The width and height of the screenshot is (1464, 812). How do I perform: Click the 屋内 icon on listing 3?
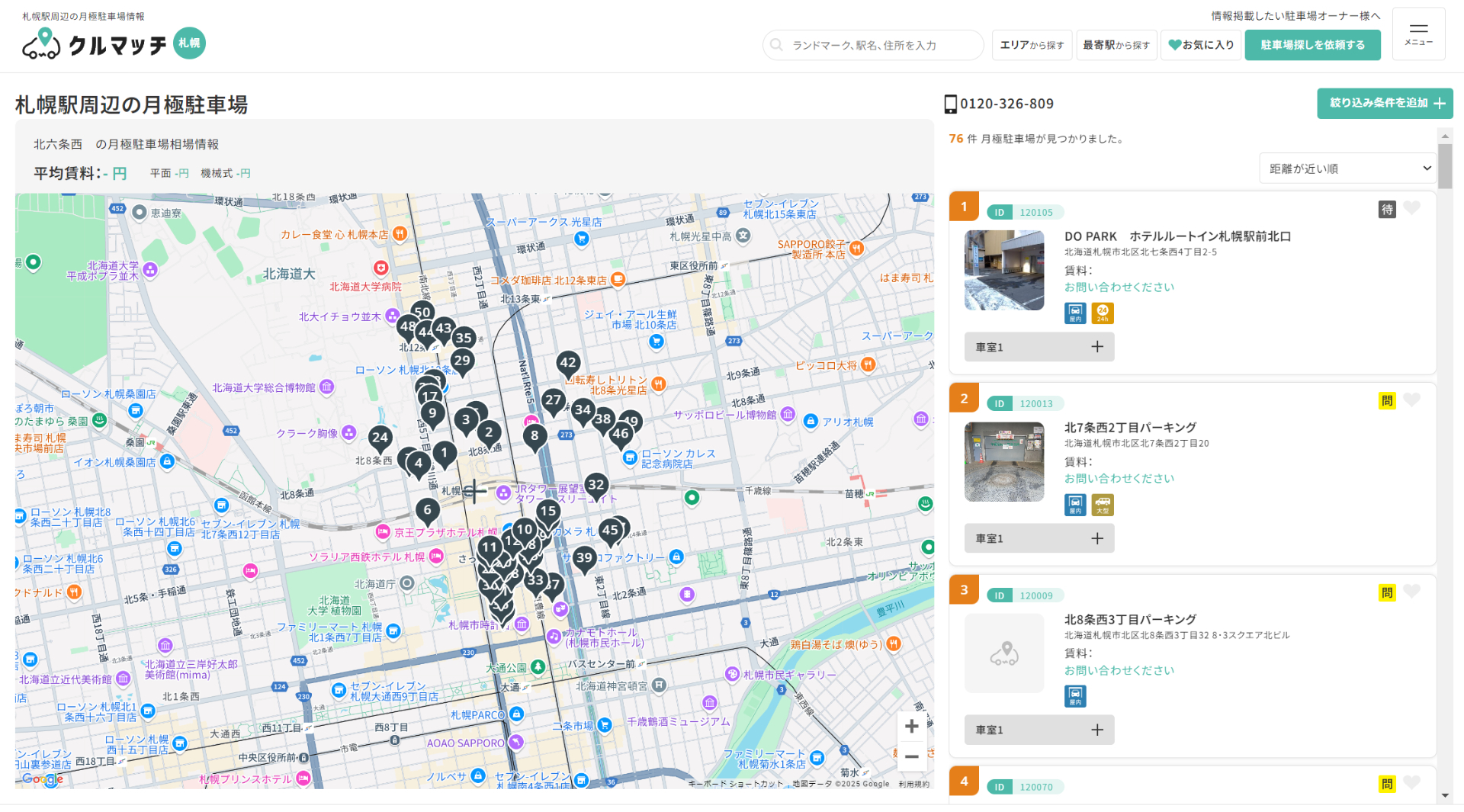click(1075, 696)
